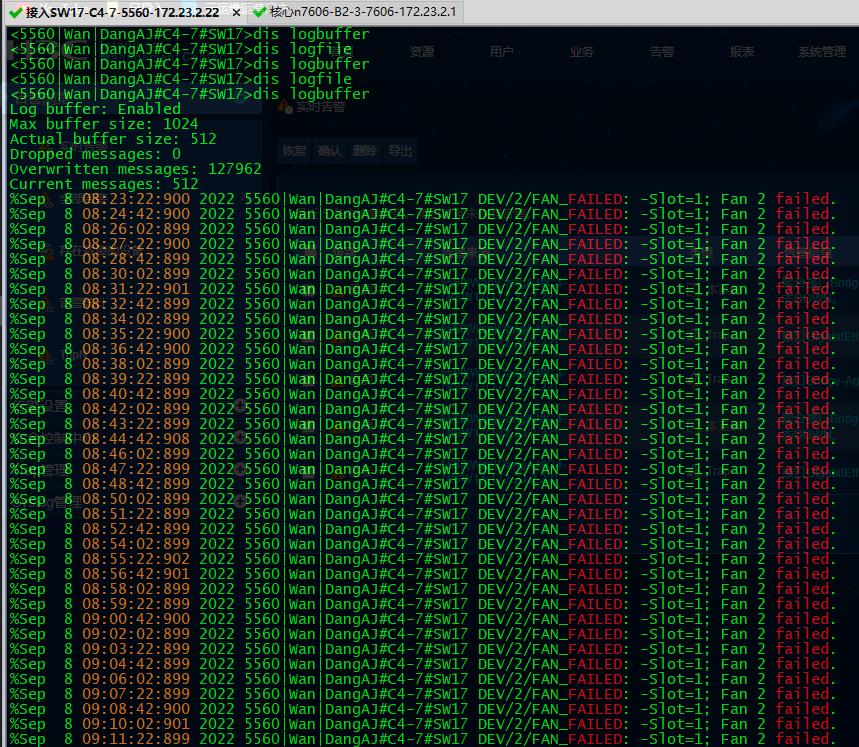Viewport: 859px width, 747px height.
Task: Click the 08:51:22:899 timestamp in the log
Action: (x=136, y=514)
